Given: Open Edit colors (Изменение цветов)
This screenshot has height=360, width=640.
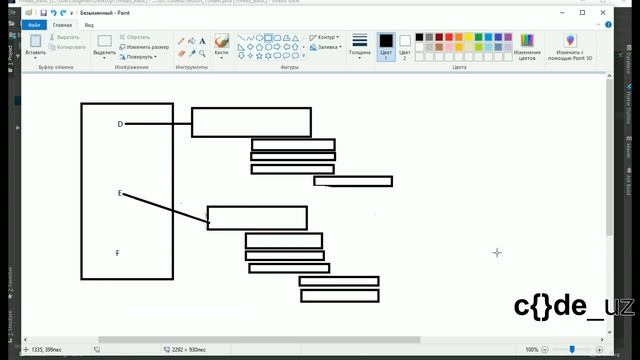Looking at the screenshot, I should (x=527, y=47).
